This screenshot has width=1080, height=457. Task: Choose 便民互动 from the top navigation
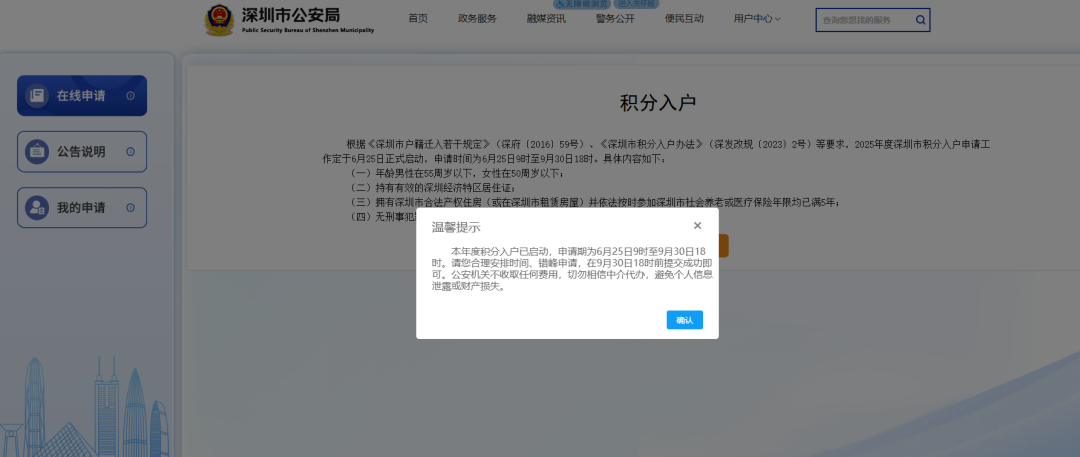tap(684, 19)
